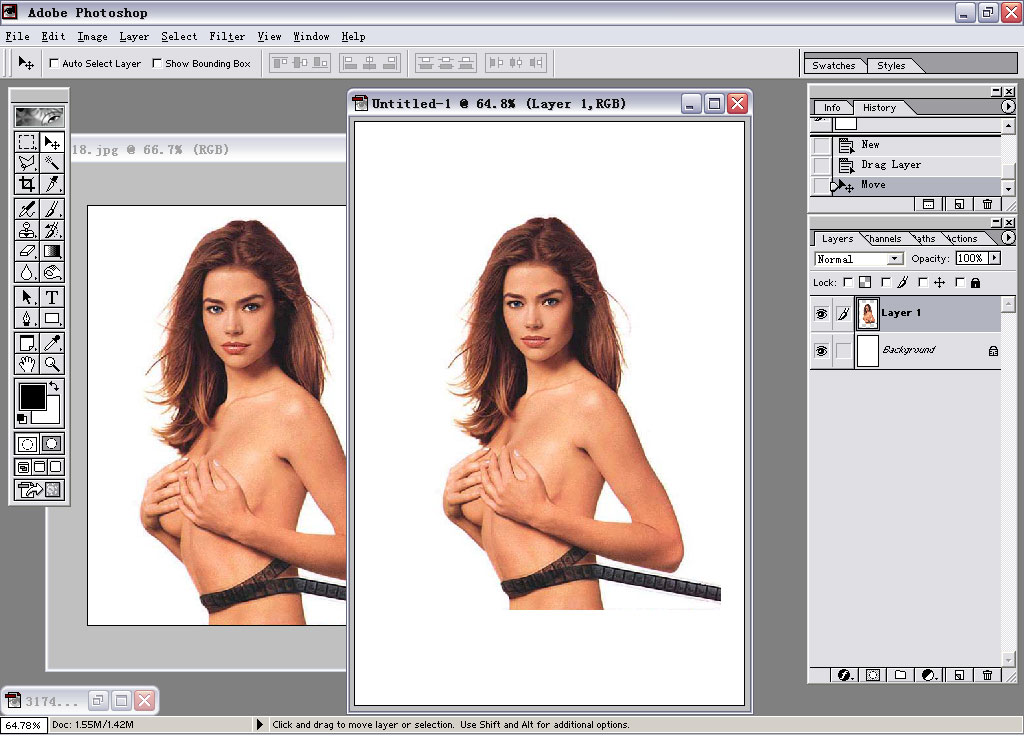Pick the Eyedropper tool
This screenshot has width=1024, height=736.
52,344
